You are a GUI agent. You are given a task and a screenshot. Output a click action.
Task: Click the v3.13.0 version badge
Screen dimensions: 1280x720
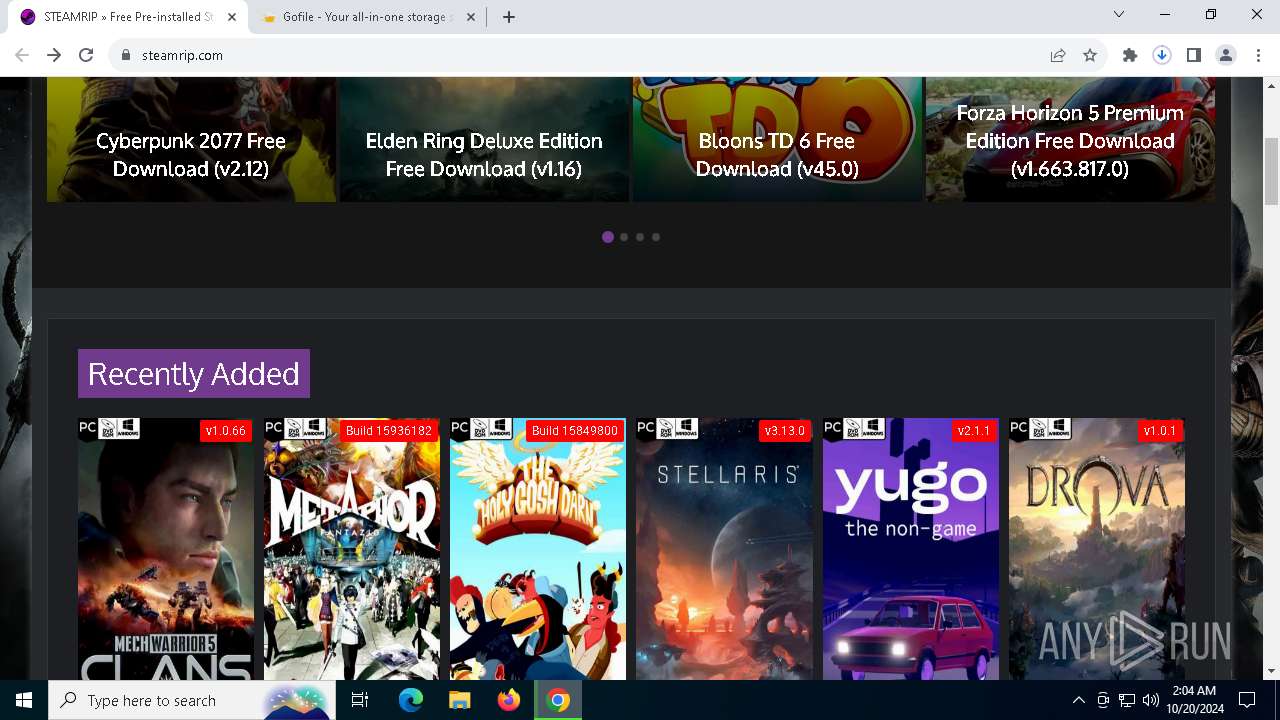(785, 431)
